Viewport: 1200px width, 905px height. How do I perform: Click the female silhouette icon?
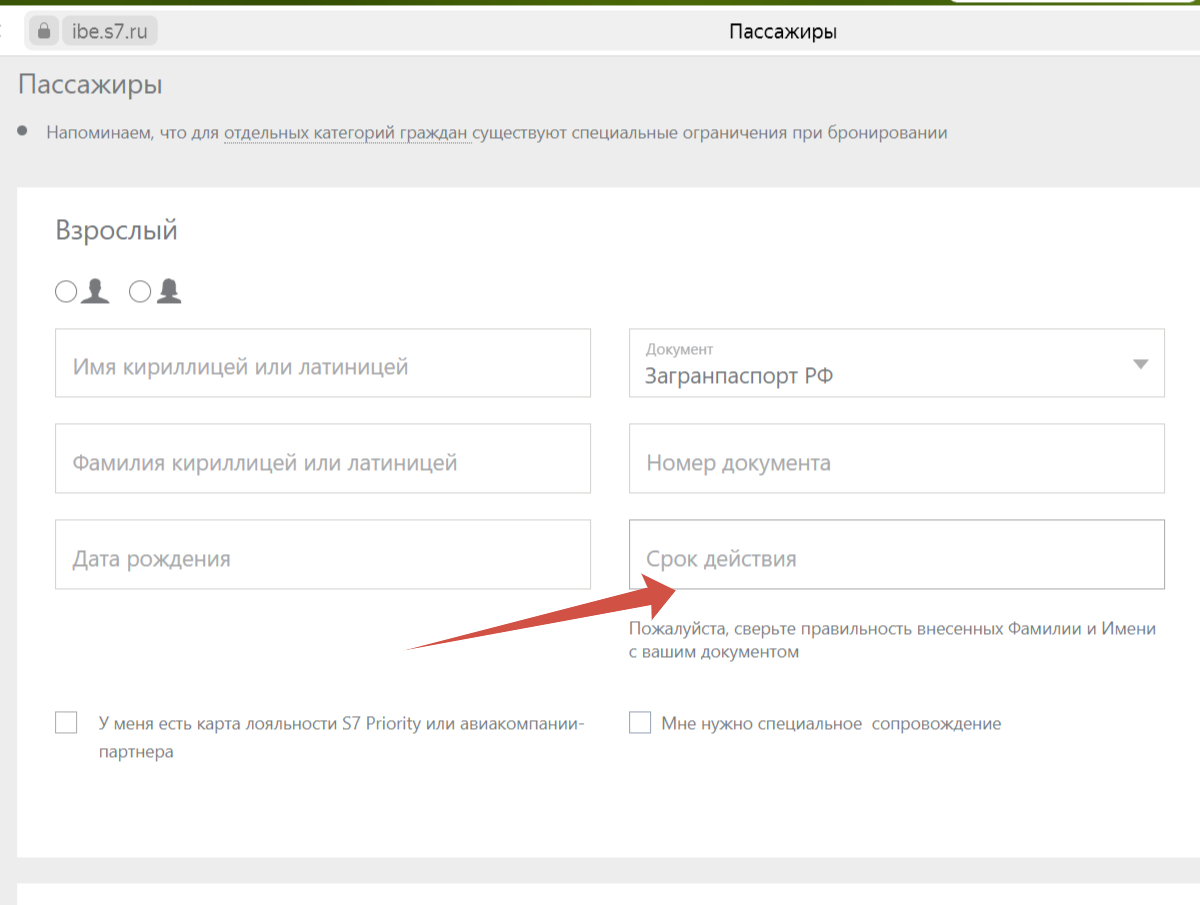click(x=169, y=291)
